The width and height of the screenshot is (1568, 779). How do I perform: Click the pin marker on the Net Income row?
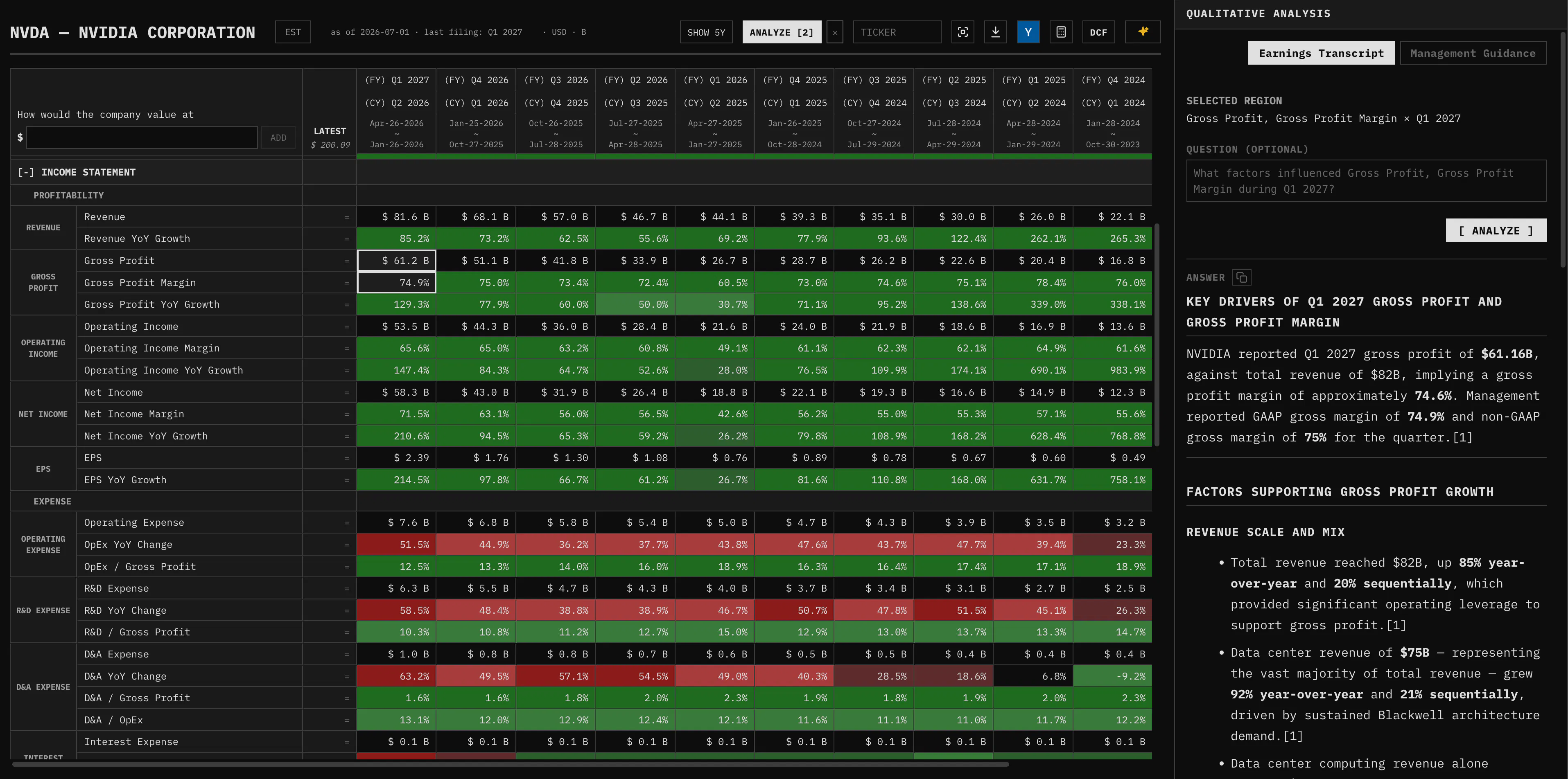[x=346, y=393]
